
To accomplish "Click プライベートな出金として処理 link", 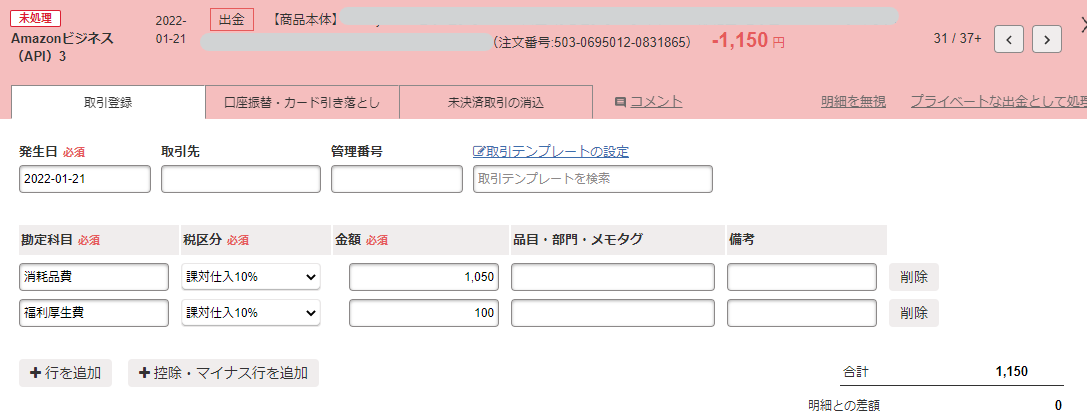I will tap(997, 101).
